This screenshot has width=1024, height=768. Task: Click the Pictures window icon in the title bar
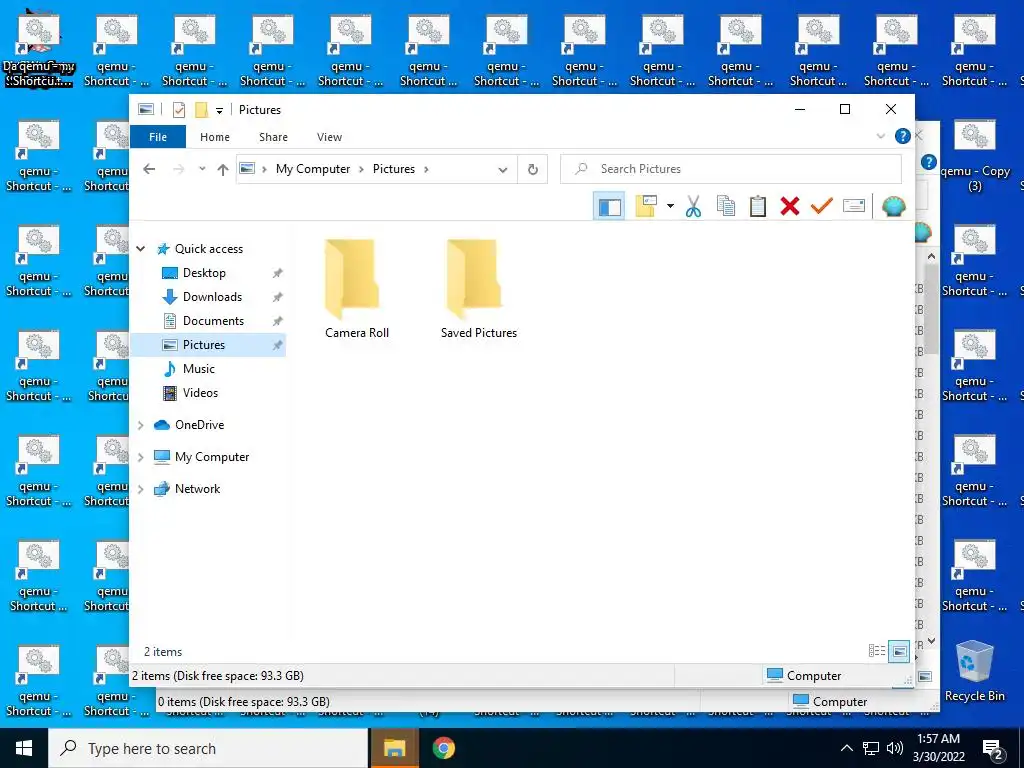tap(146, 110)
